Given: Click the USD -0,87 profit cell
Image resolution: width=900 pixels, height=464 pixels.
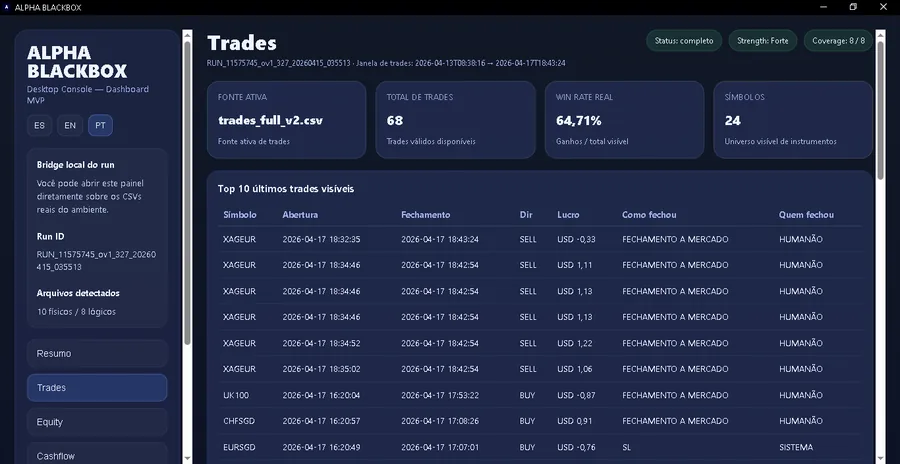Looking at the screenshot, I should tap(576, 396).
